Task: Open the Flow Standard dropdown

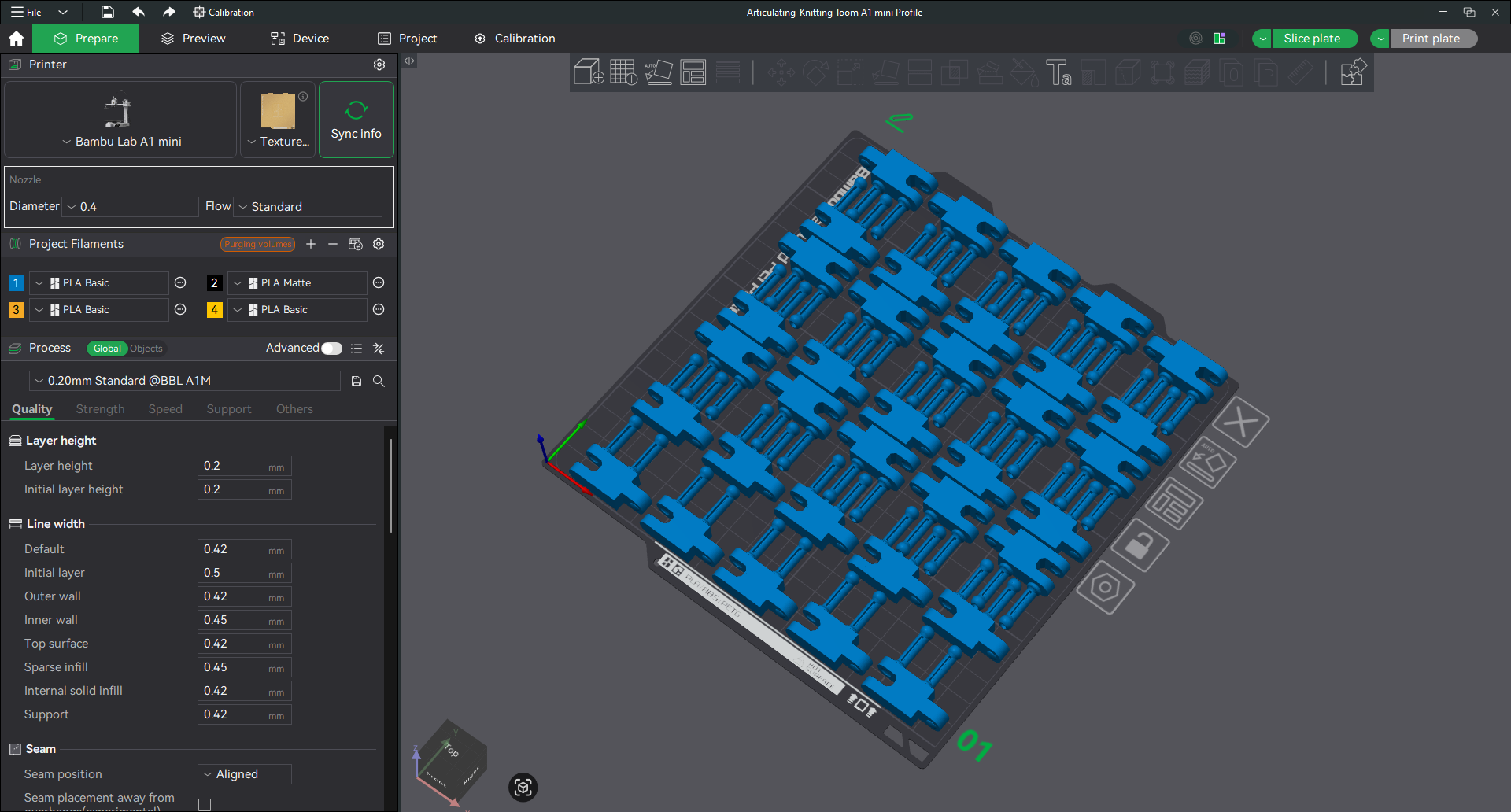Action: coord(308,207)
